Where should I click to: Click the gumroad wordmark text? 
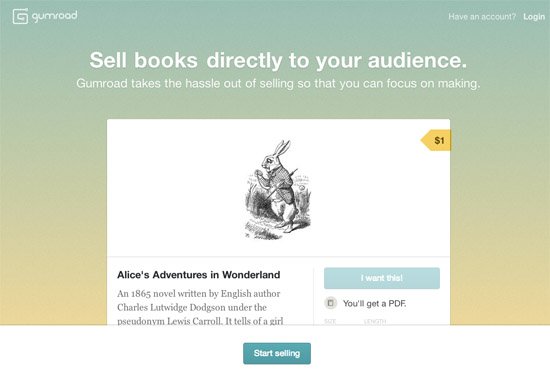pos(55,16)
